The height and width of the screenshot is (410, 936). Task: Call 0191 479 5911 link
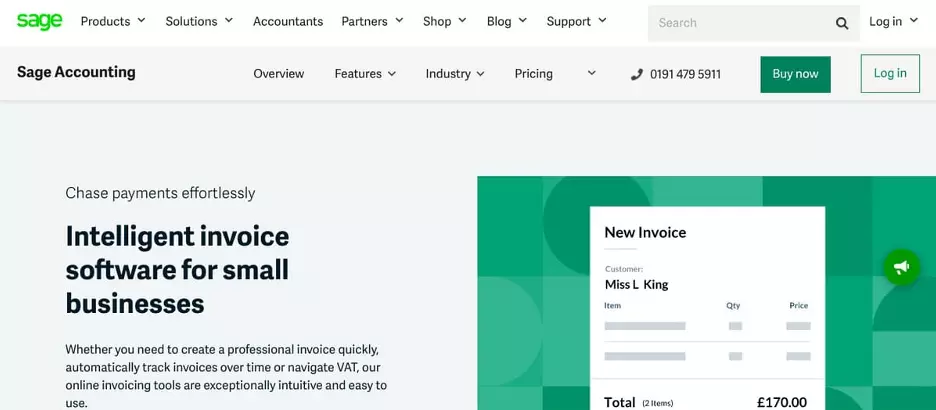[x=685, y=75]
